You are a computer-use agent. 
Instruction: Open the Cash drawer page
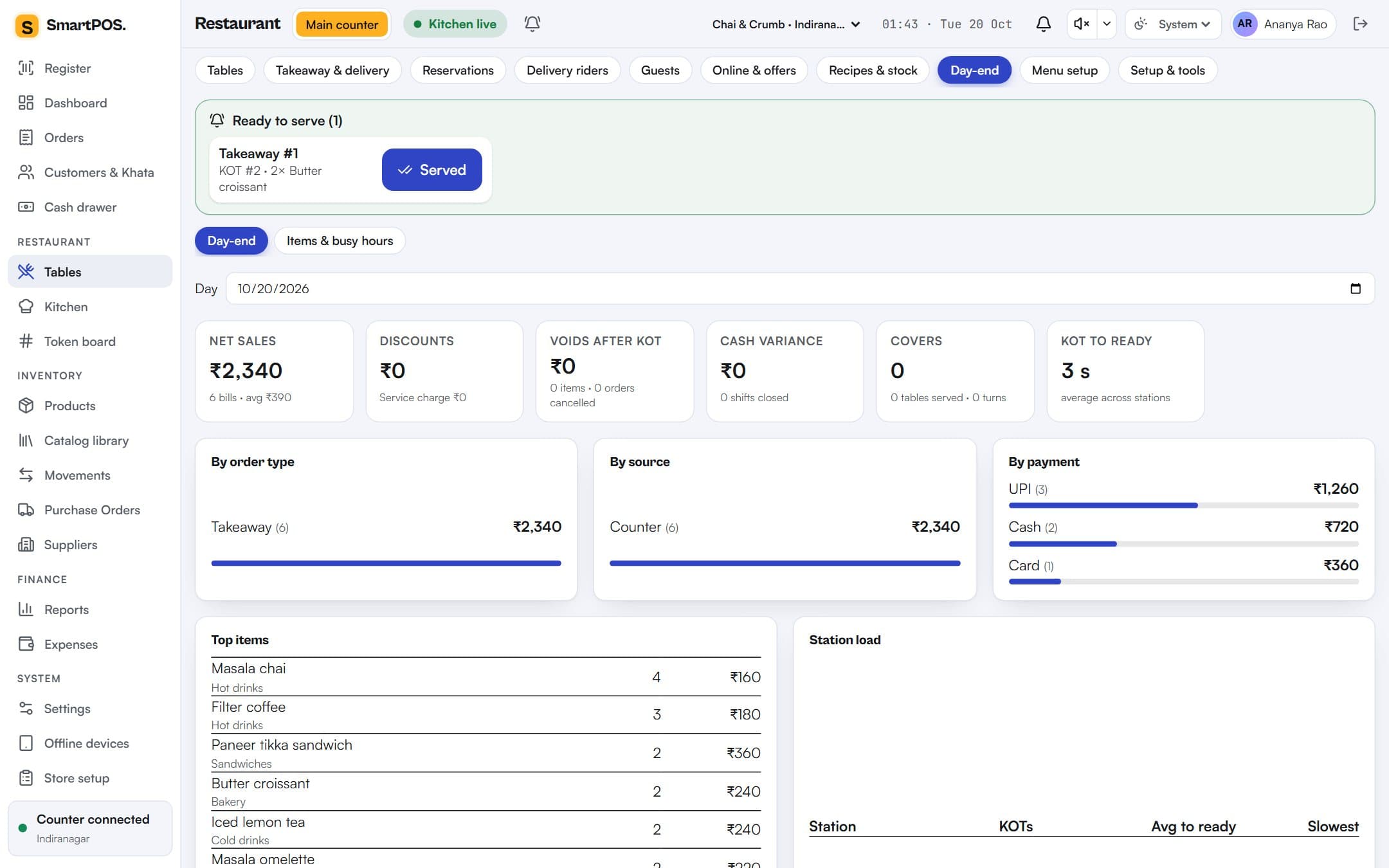tap(90, 207)
